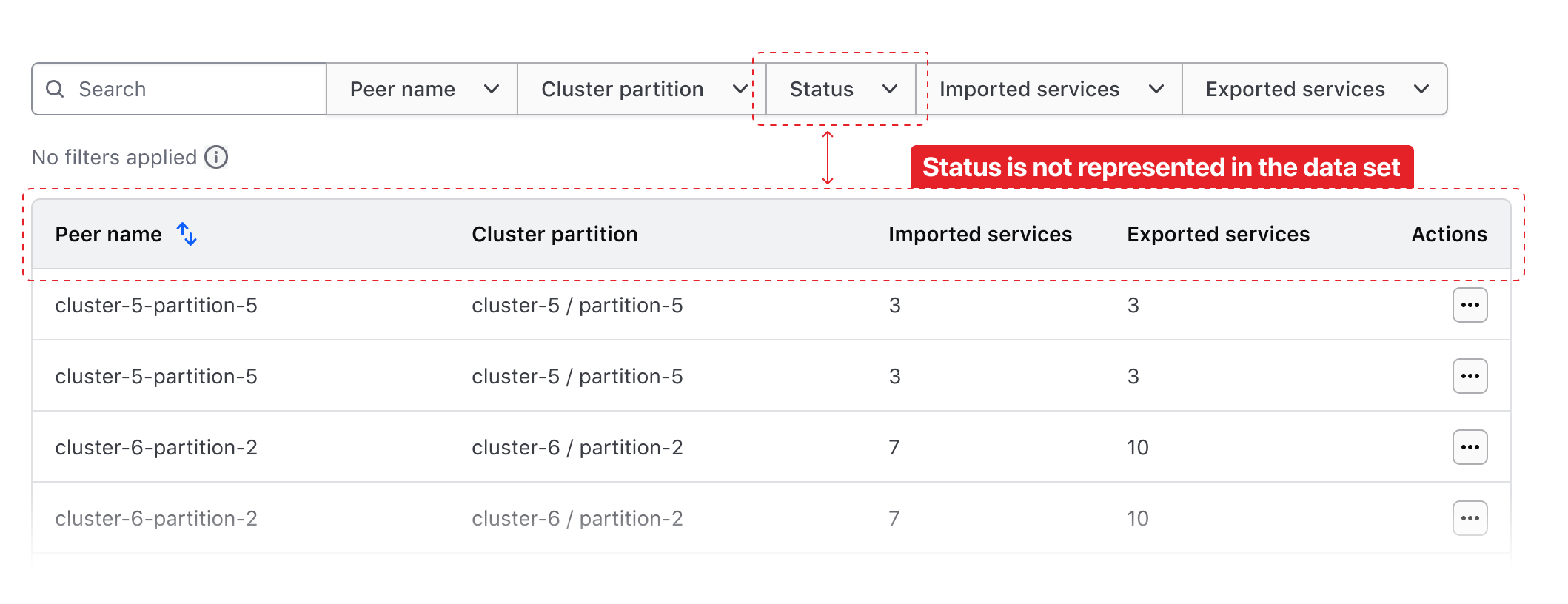Click inside the Search input field
The image size is (1568, 604).
[x=179, y=89]
